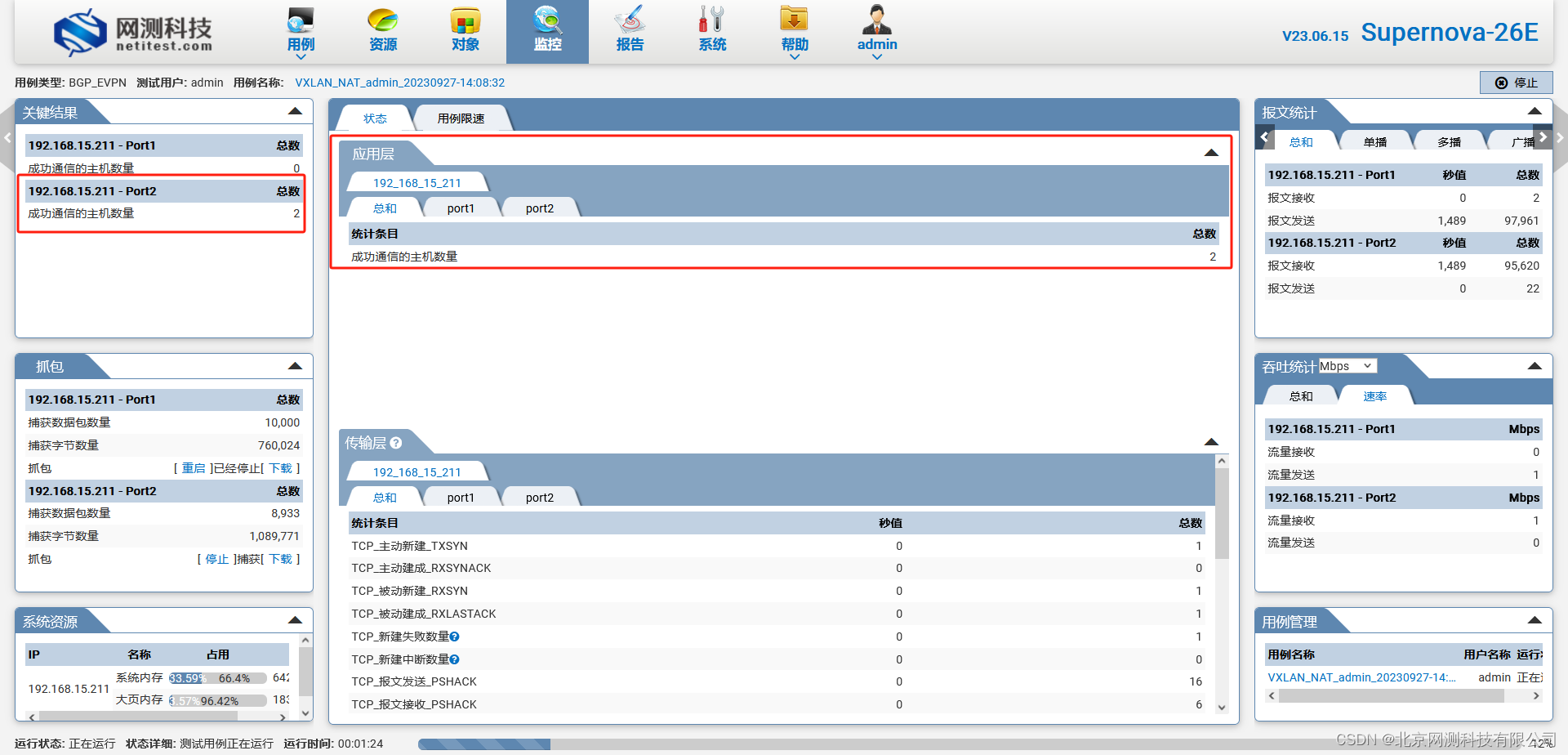Click Port2 停止 capture link
1568x755 pixels.
(217, 559)
